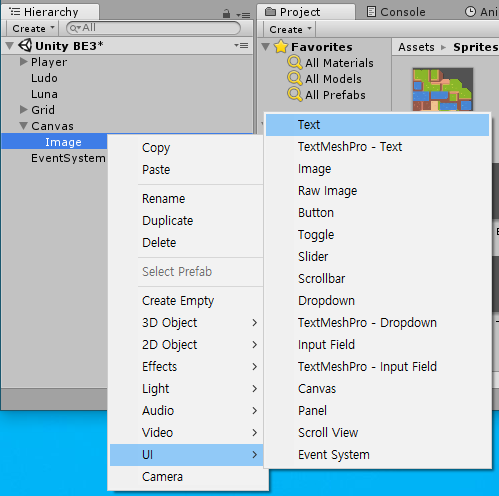This screenshot has width=499, height=496.
Task: Create an Event System object
Action: click(377, 455)
